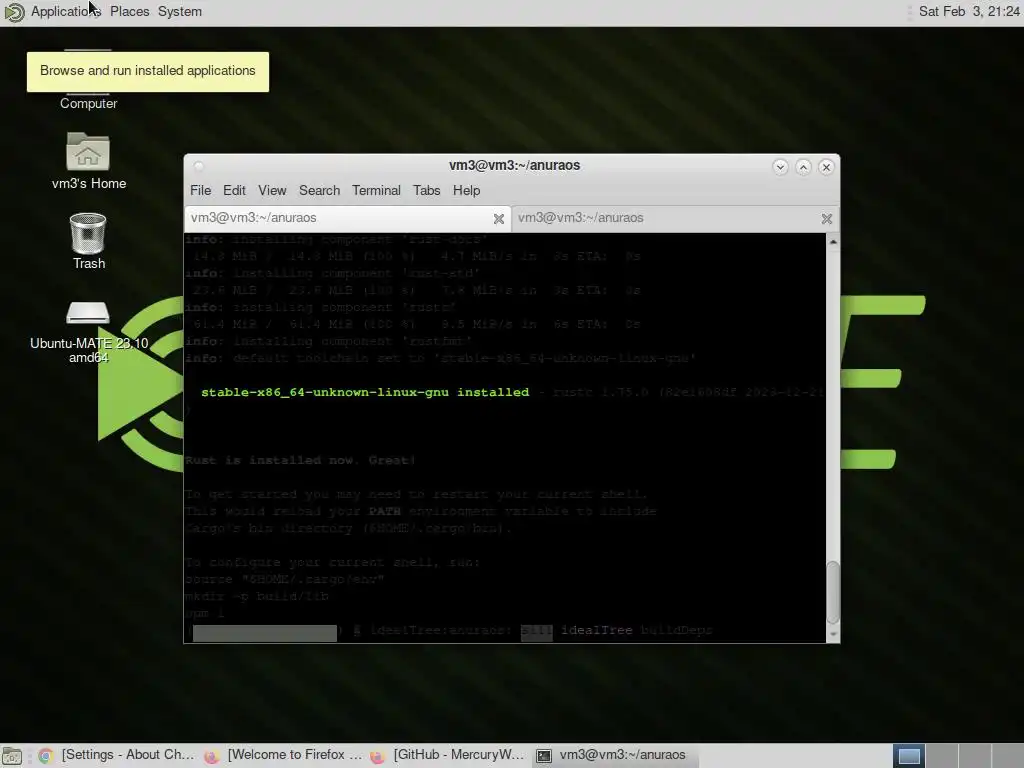The image size is (1024, 768).
Task: Open the terminal Search menu
Action: pyautogui.click(x=319, y=190)
